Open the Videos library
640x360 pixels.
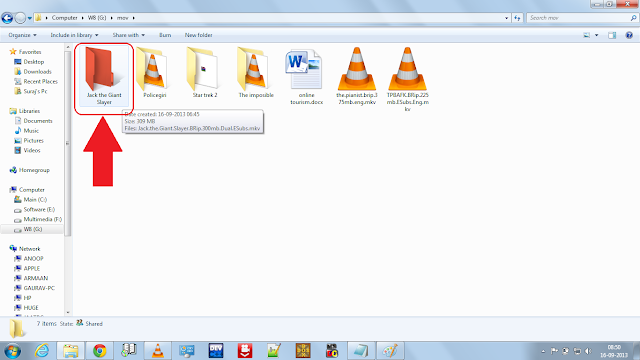click(27, 150)
